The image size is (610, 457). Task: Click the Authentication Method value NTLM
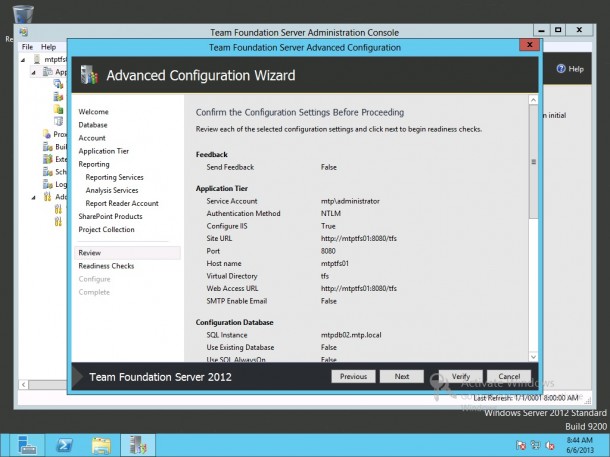point(331,214)
